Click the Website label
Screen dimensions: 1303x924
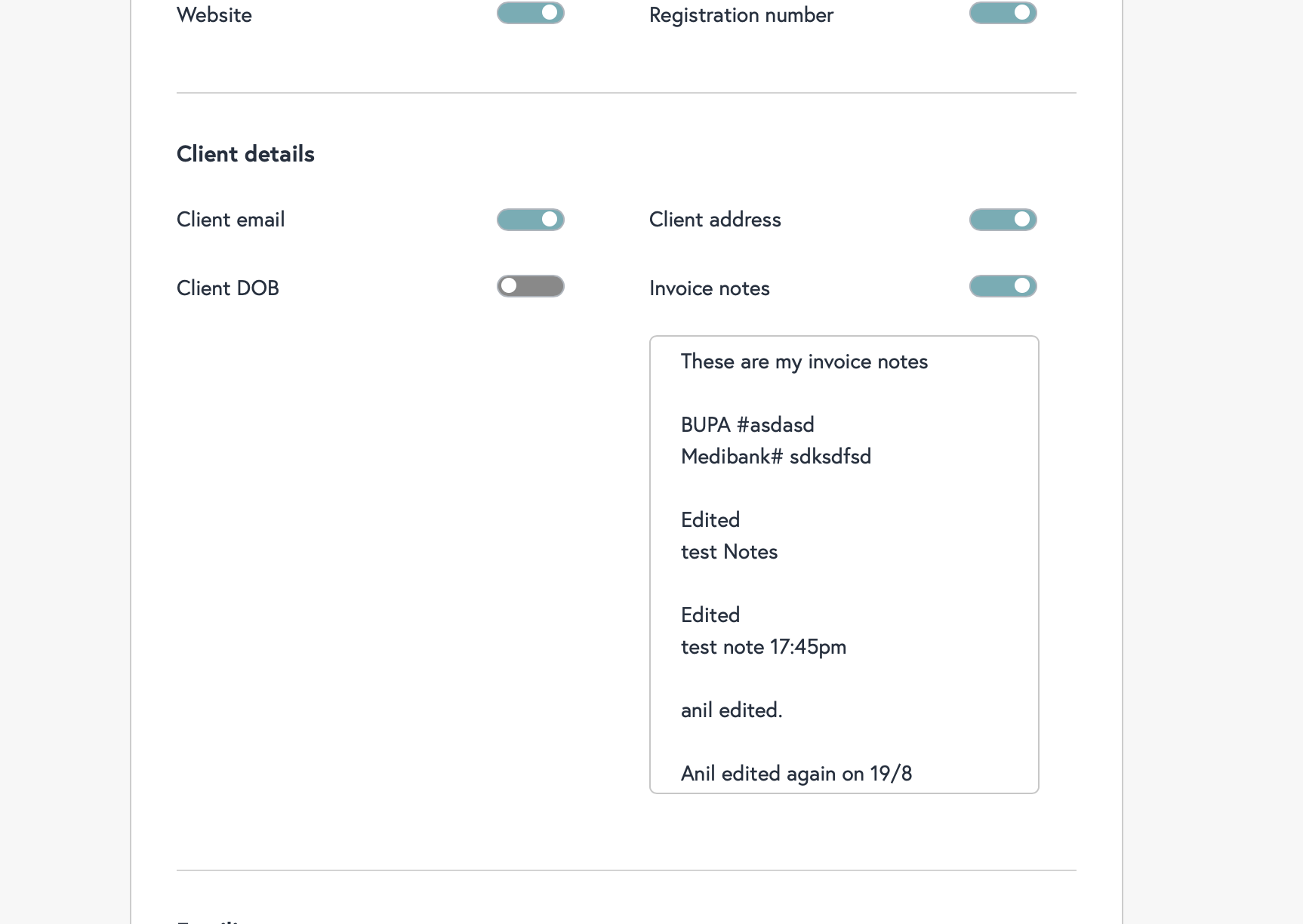point(214,15)
